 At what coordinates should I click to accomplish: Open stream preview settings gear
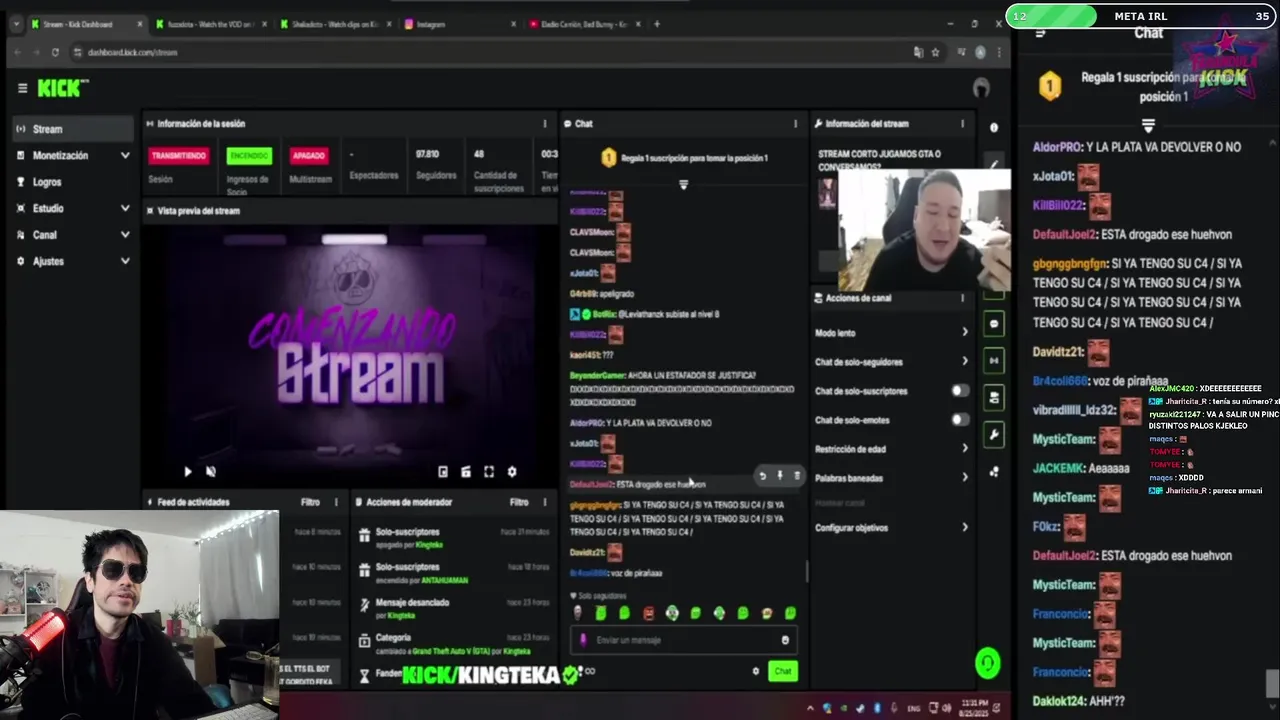[512, 472]
